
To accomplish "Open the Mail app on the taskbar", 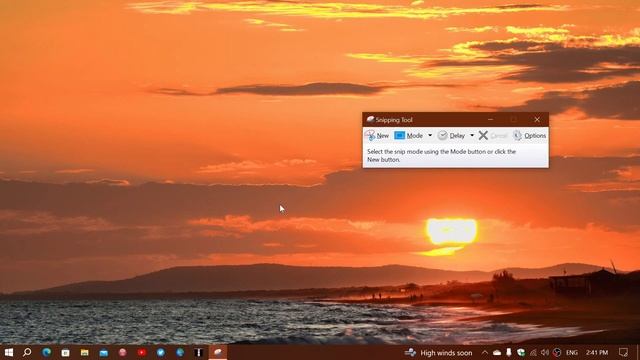I will [x=104, y=352].
